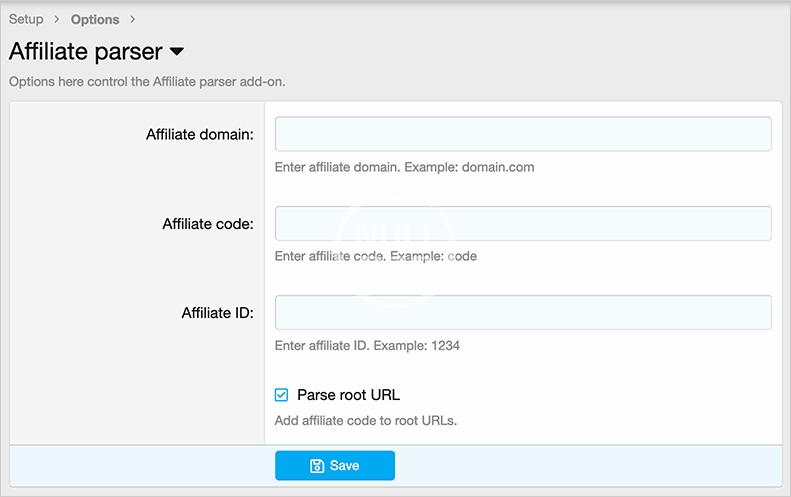Click 'Add affiliate code to root URLs' hint
The height and width of the screenshot is (497, 791).
(x=365, y=421)
